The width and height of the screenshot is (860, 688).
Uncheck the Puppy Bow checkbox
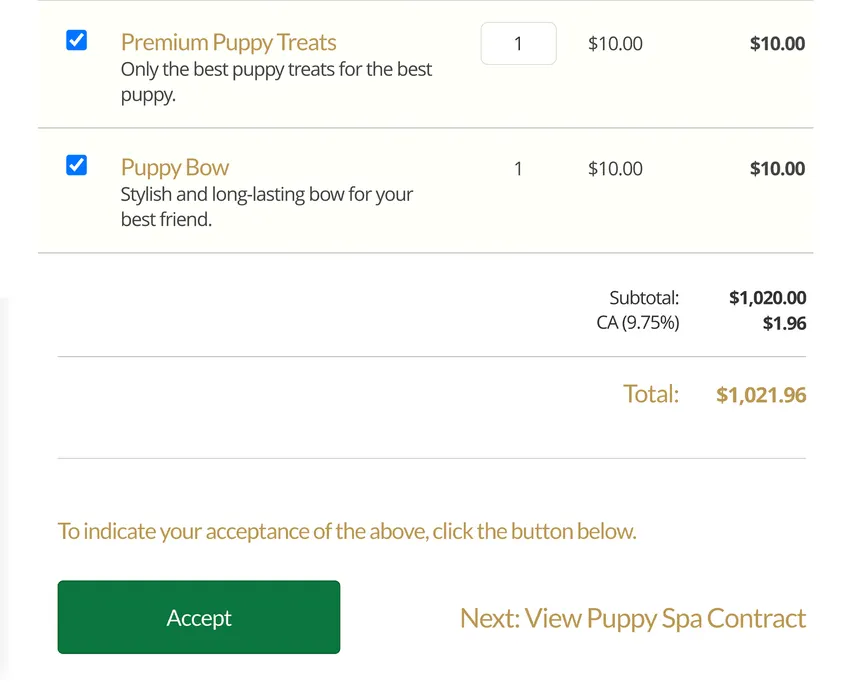coord(76,166)
